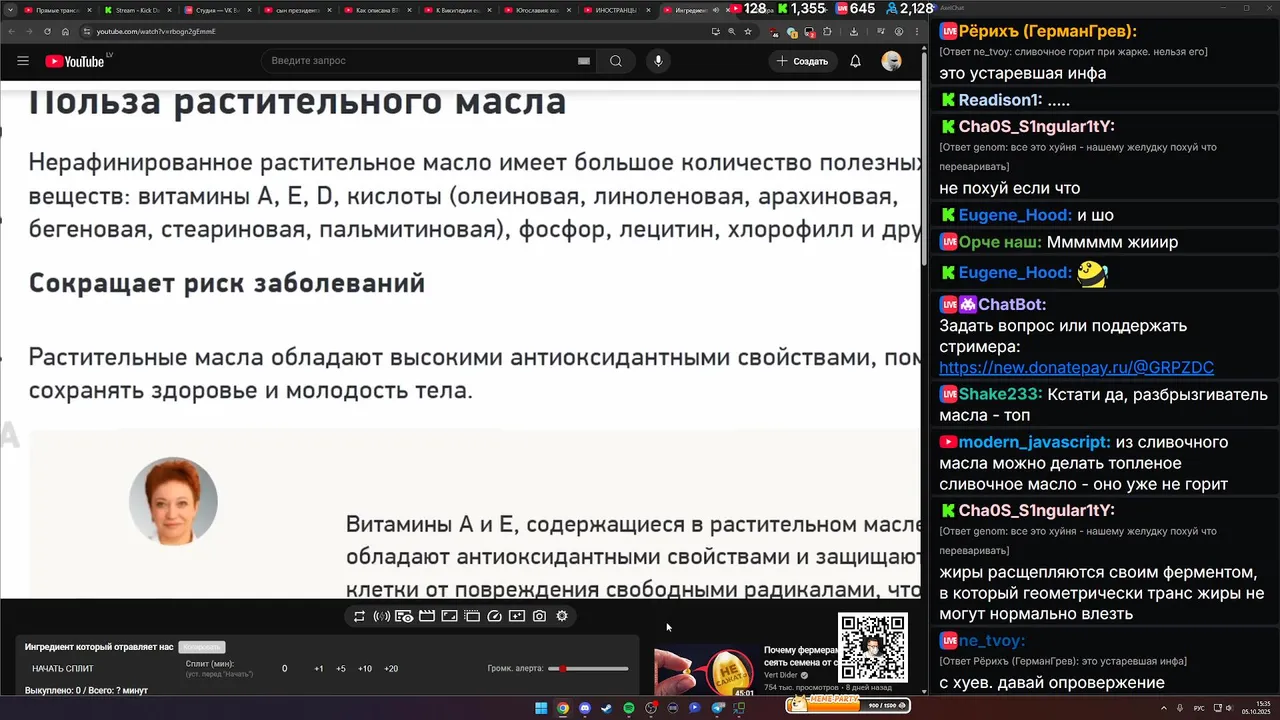
Task: Open the suggested video thumbnail with egg
Action: pyautogui.click(x=706, y=671)
